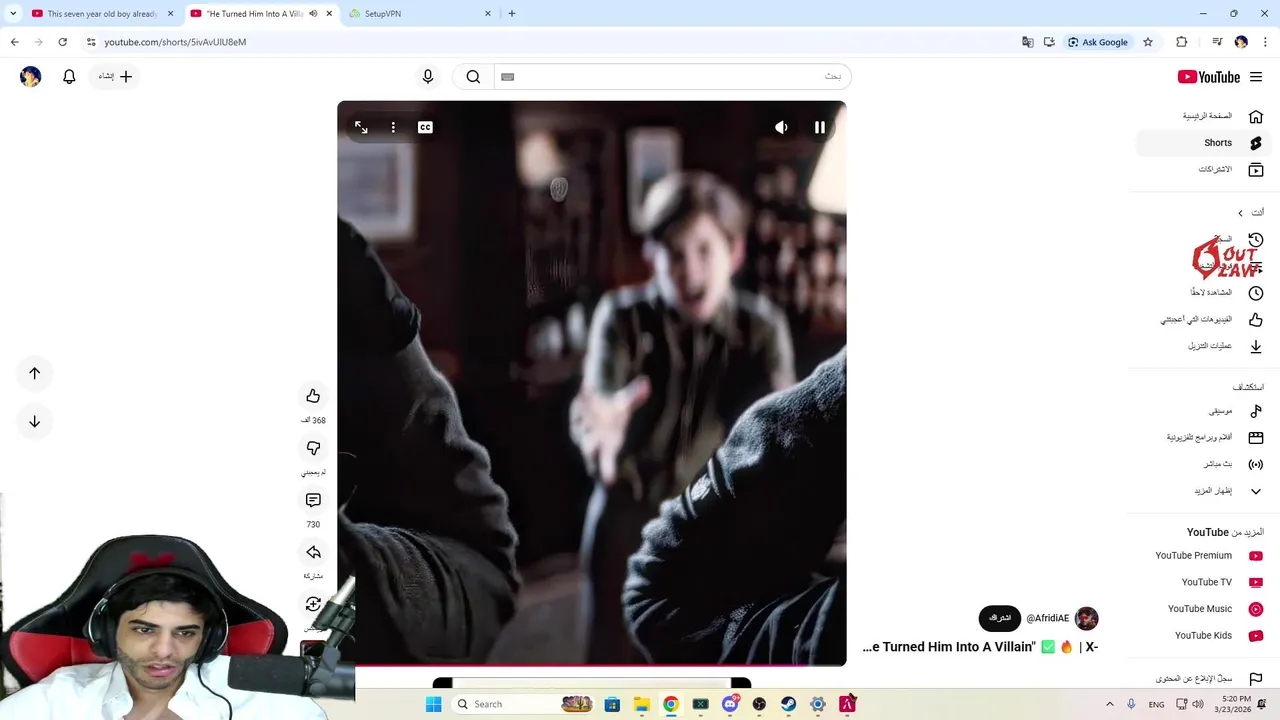Screen dimensions: 1280x720
Task: Like the Short with 368K likes
Action: point(313,396)
